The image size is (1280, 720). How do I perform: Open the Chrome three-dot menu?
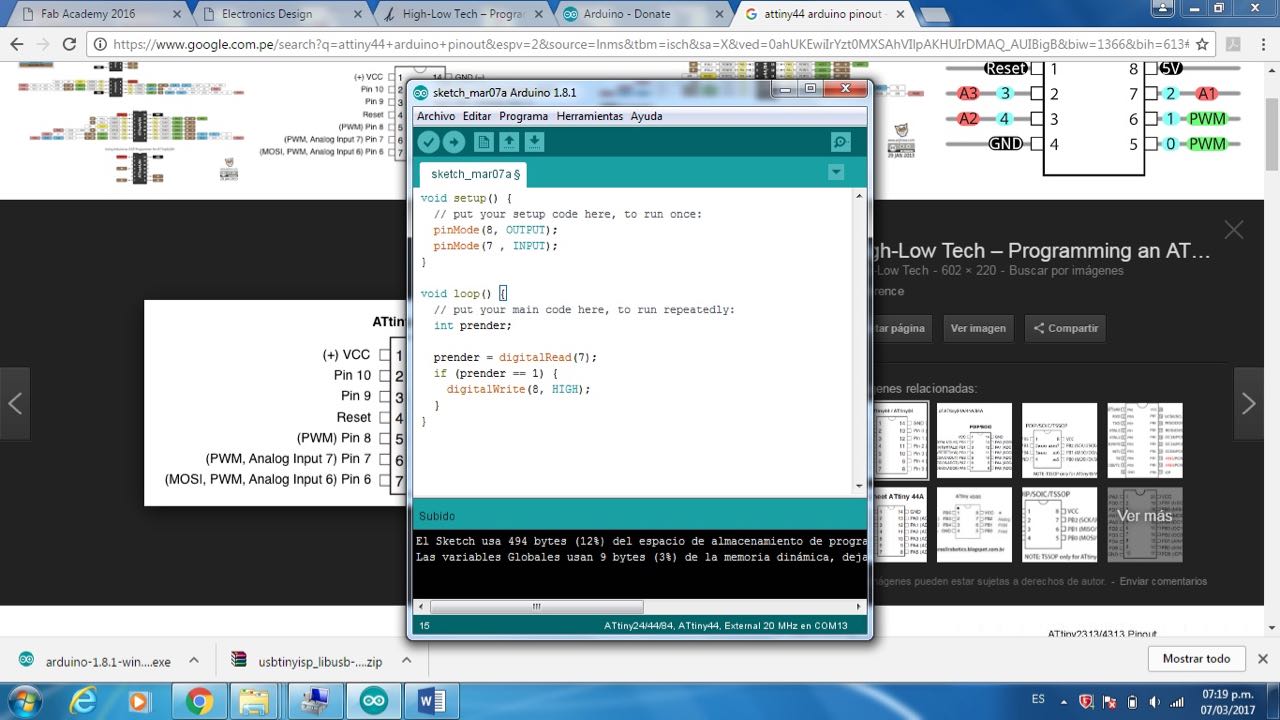coord(1263,44)
